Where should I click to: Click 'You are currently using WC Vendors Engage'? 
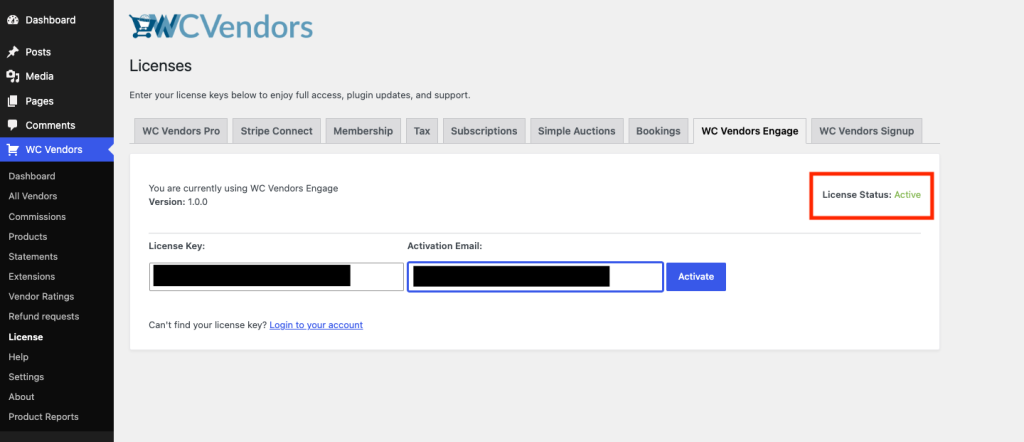244,188
